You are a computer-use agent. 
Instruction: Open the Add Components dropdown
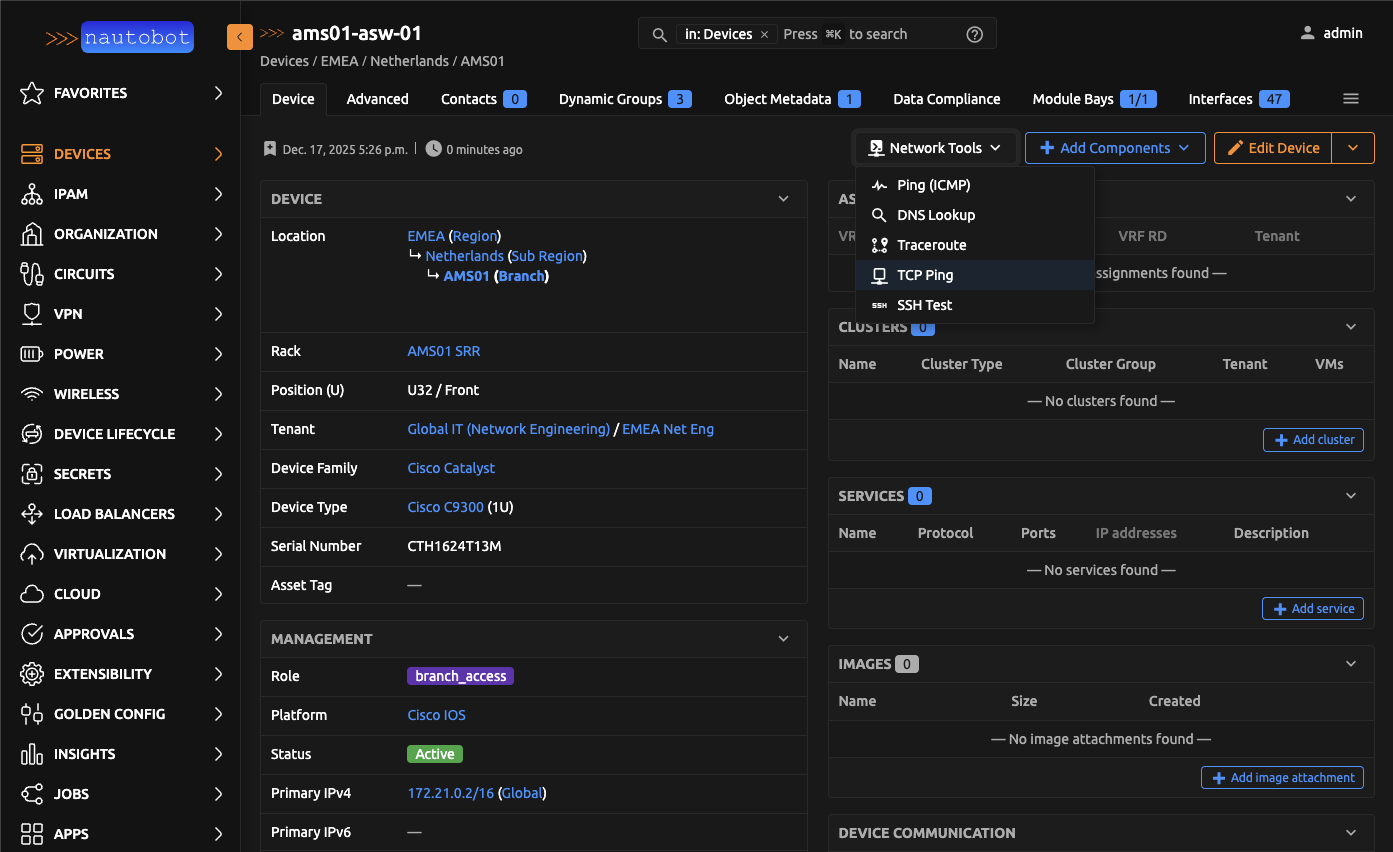1114,148
